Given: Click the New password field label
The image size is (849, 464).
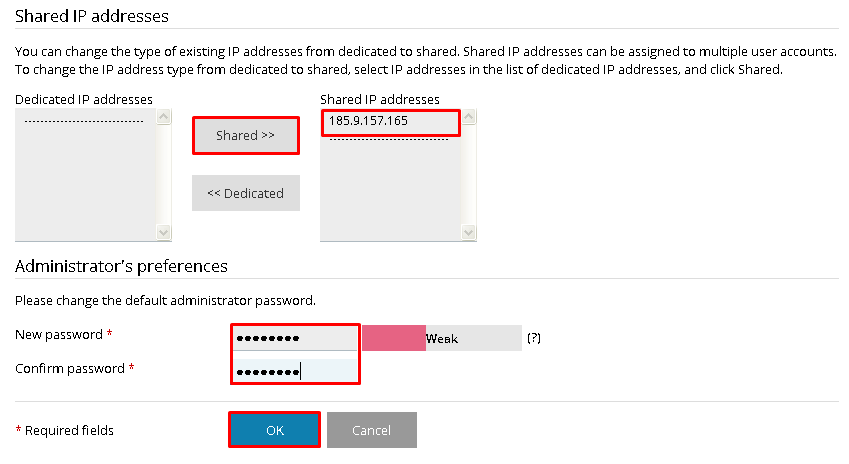Looking at the screenshot, I should coord(59,334).
